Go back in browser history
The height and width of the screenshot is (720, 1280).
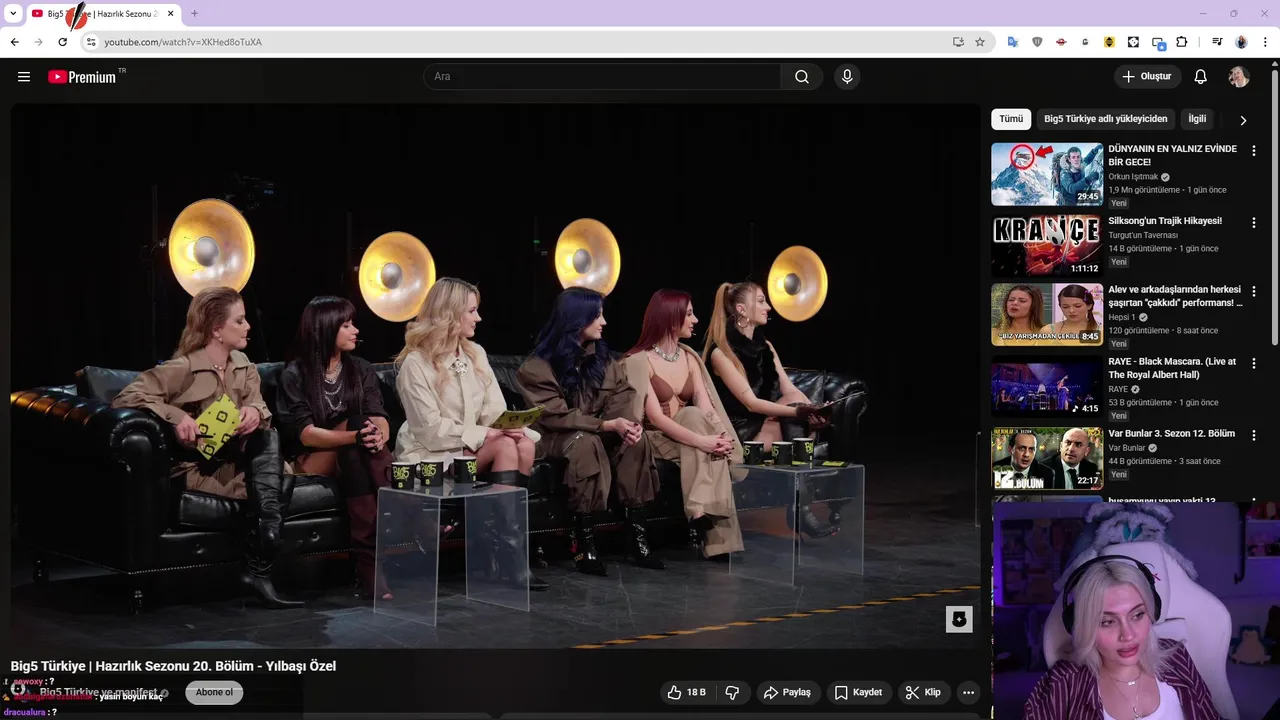coord(14,42)
